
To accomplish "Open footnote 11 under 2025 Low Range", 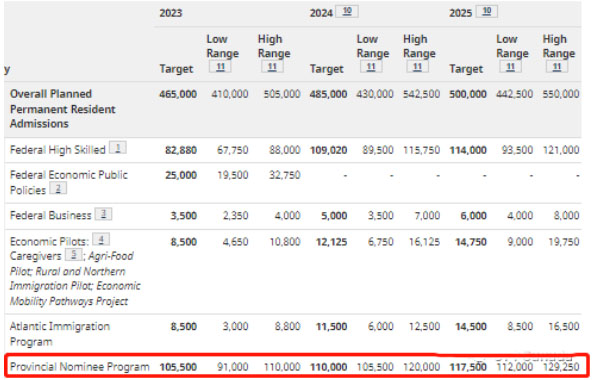I will click(x=510, y=67).
